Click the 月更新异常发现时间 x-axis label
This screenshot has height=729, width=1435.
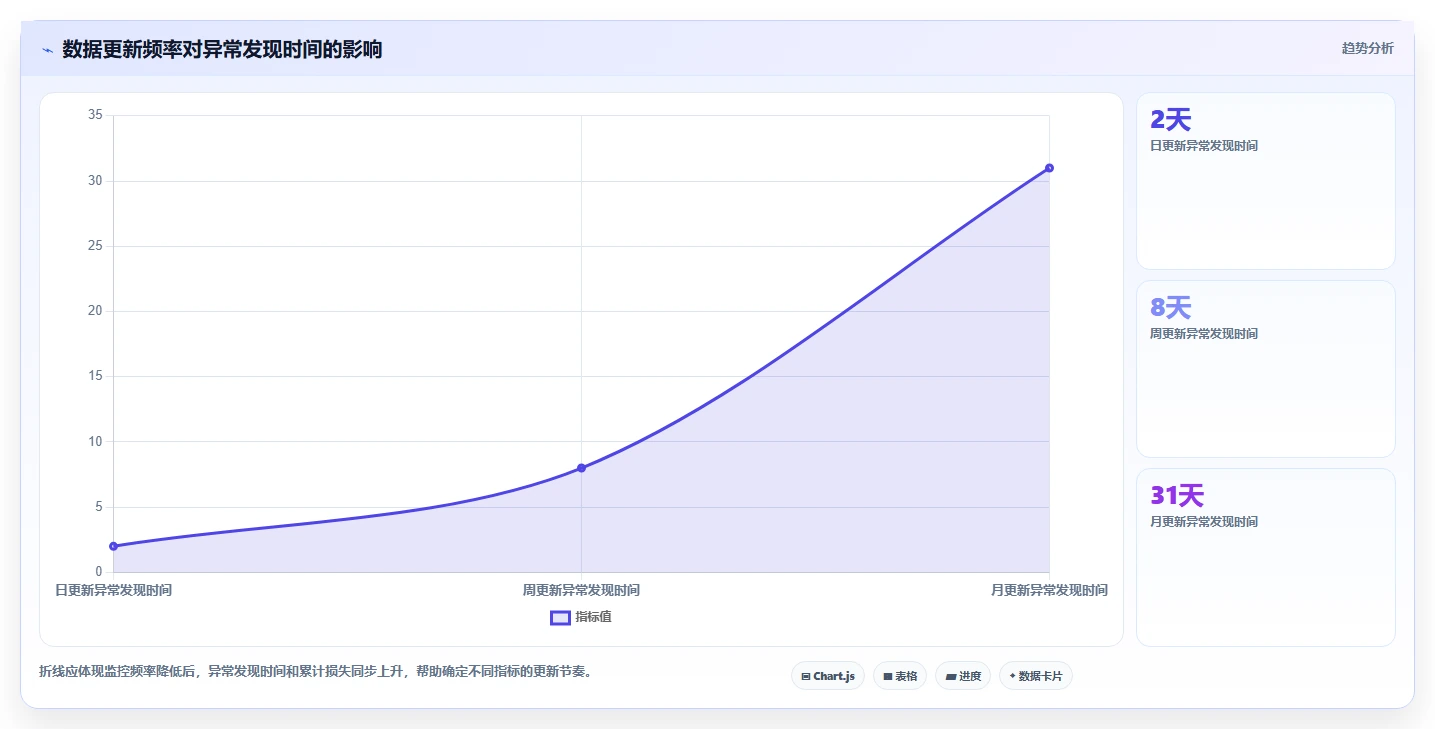coord(1049,590)
